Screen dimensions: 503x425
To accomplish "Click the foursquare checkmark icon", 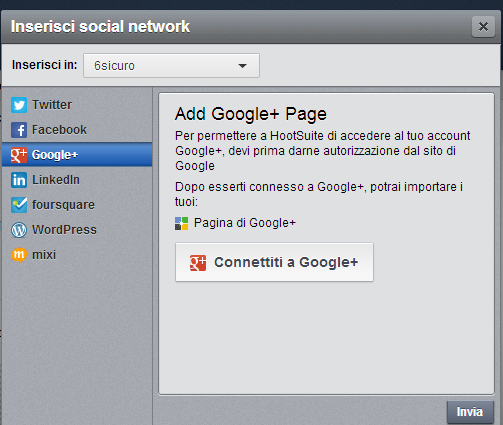I will pos(19,205).
